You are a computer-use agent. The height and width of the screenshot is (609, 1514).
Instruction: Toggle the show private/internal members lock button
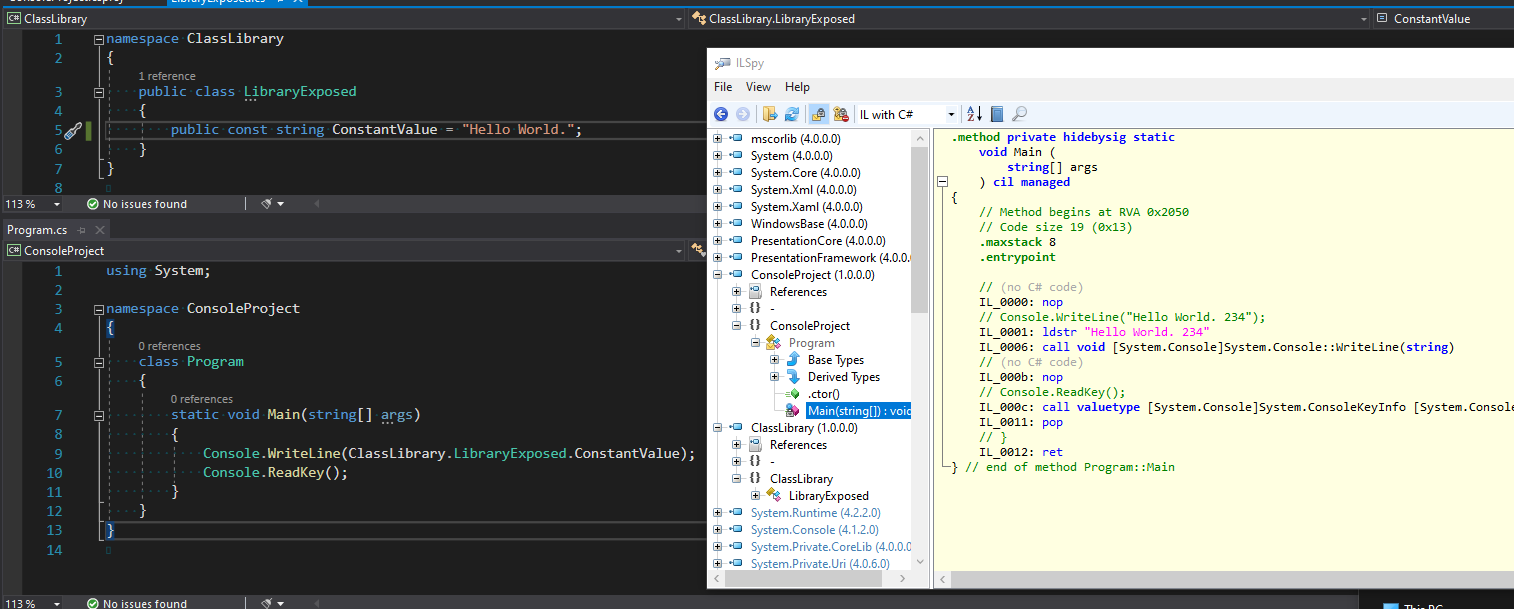coord(819,114)
